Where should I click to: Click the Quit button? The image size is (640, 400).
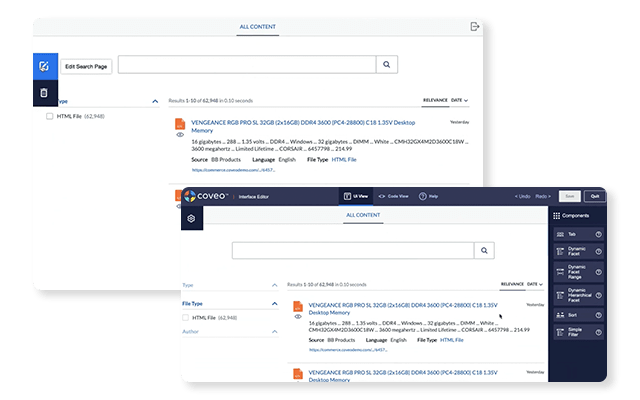click(x=595, y=196)
